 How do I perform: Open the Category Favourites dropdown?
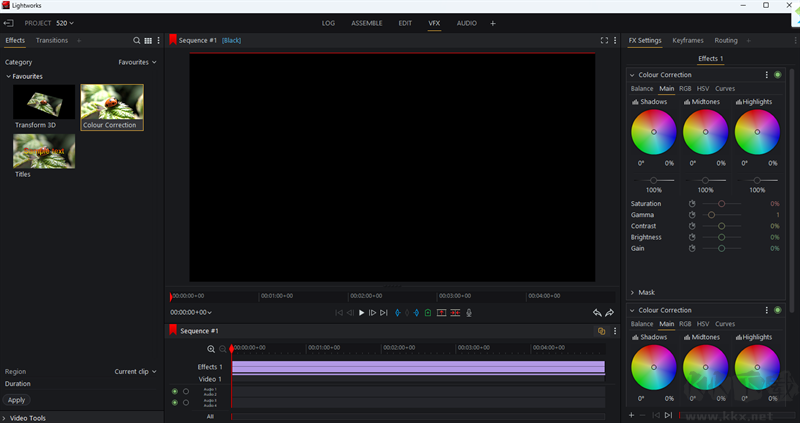(137, 62)
